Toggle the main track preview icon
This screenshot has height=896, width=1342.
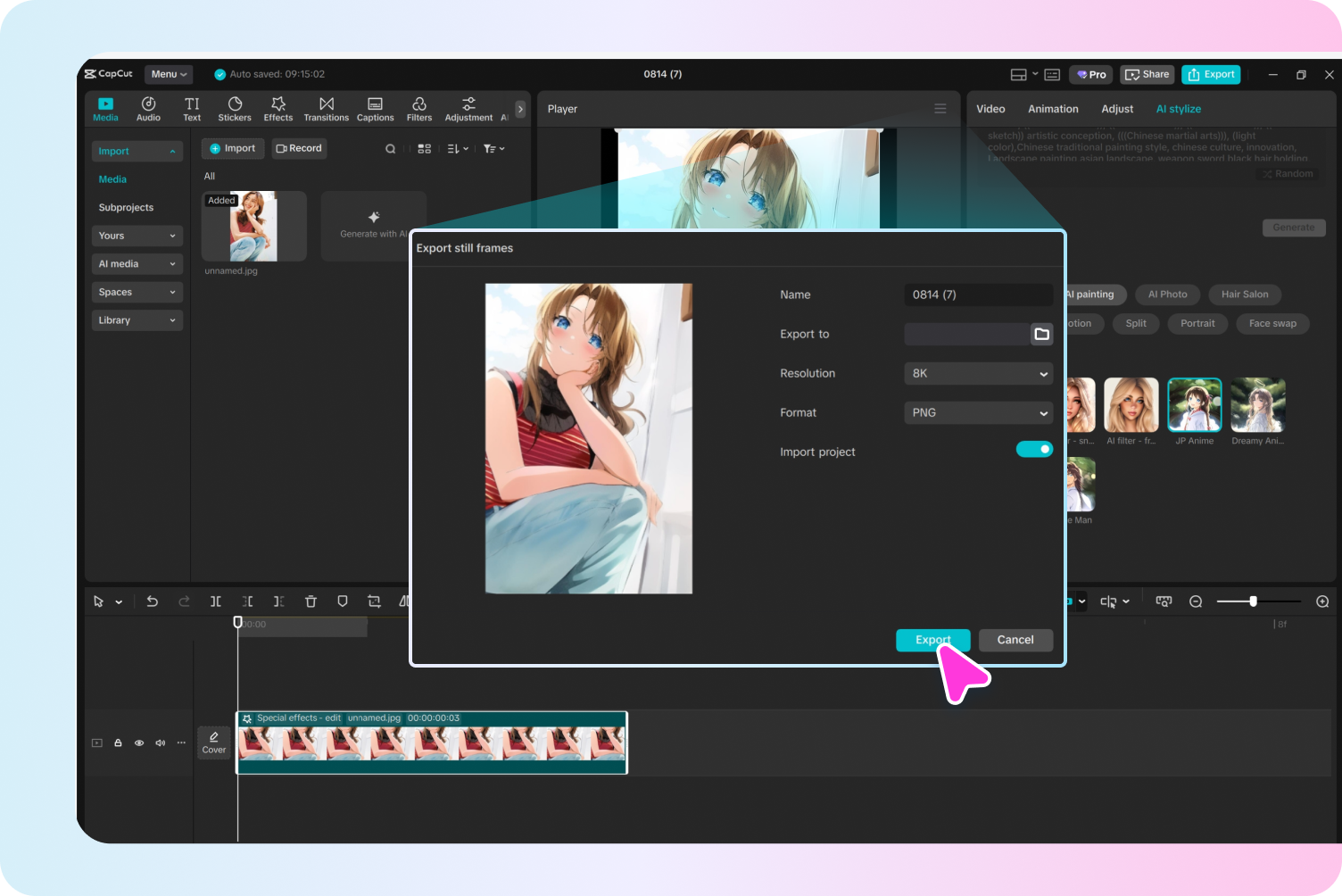97,743
